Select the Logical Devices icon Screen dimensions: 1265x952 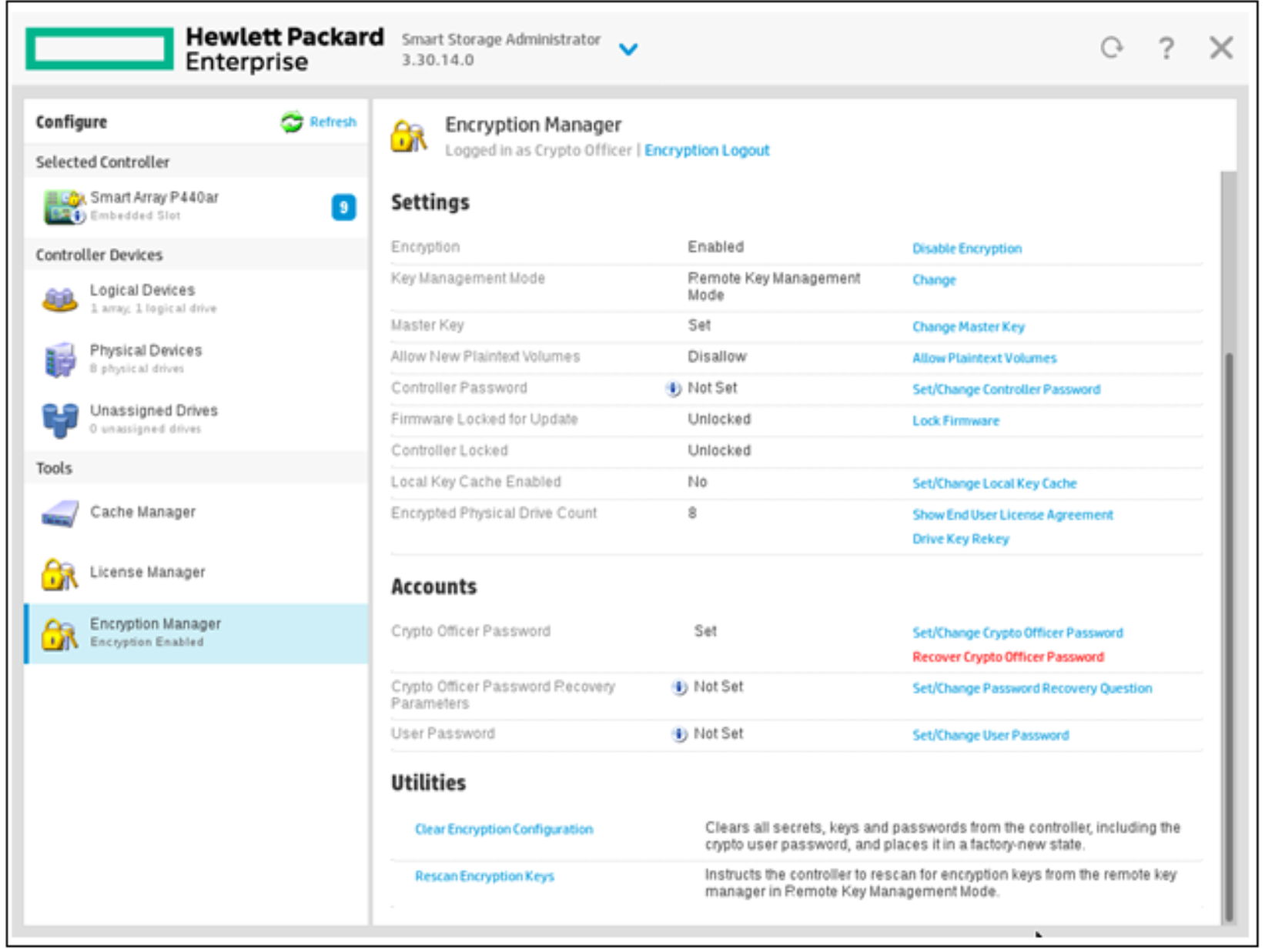[60, 299]
